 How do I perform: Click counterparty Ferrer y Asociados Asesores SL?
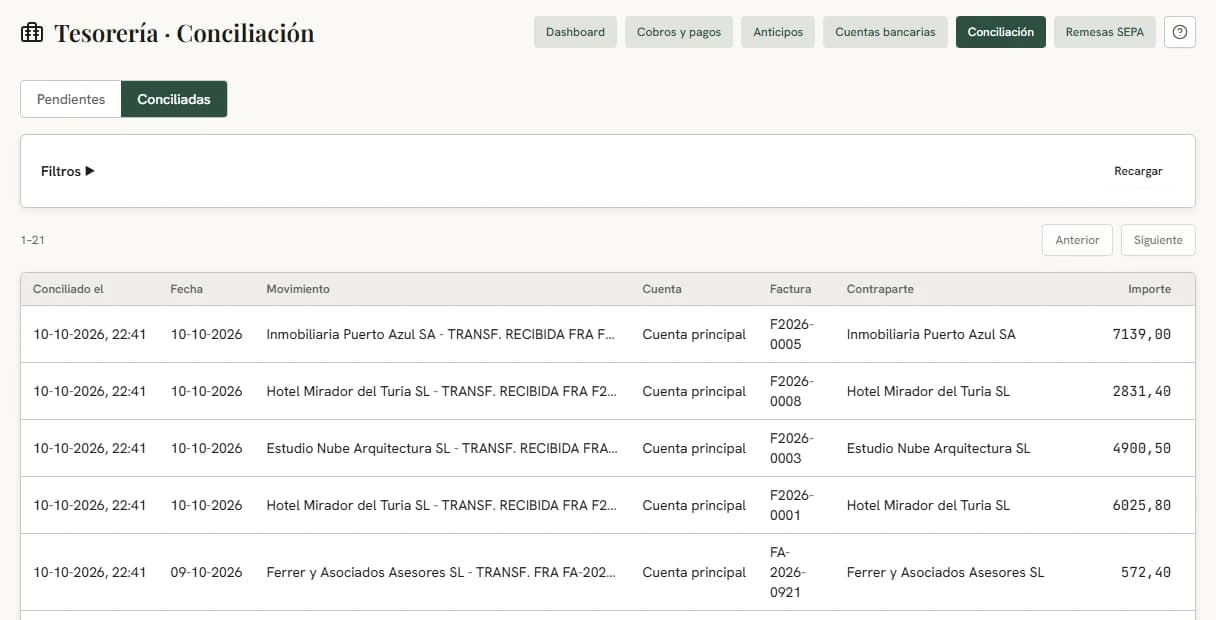[945, 572]
